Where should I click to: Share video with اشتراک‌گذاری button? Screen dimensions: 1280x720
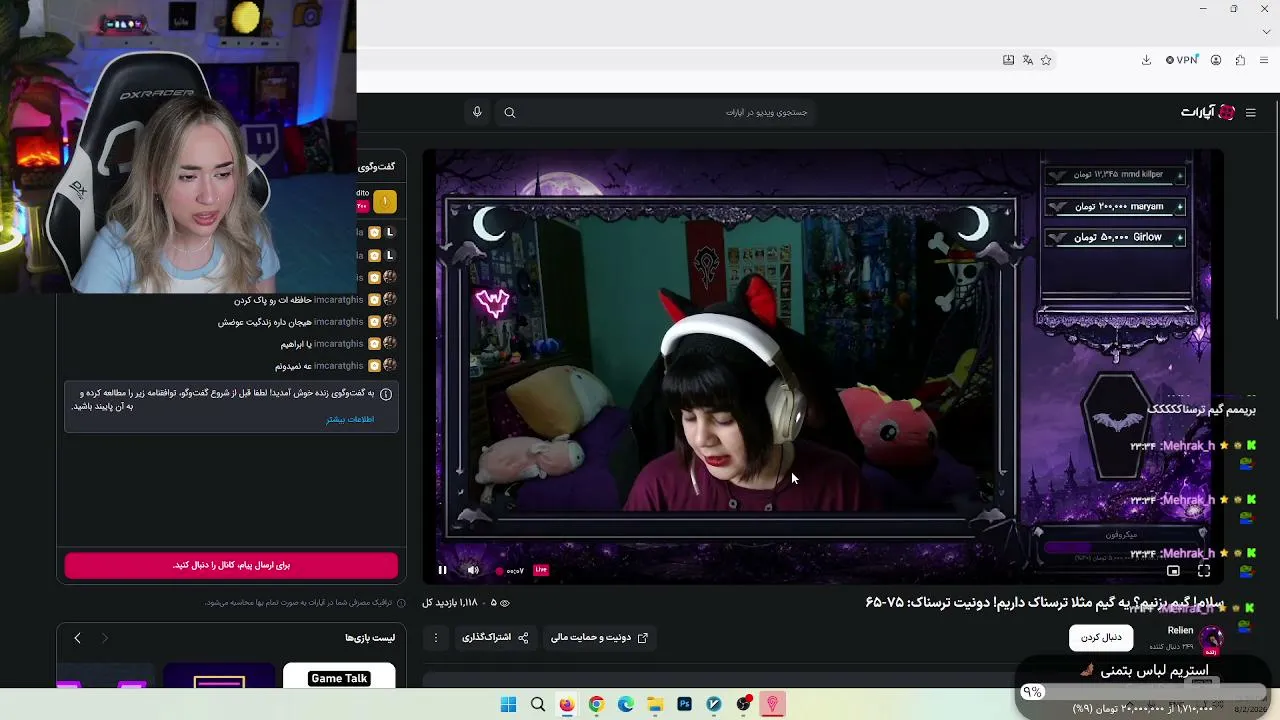click(x=495, y=637)
